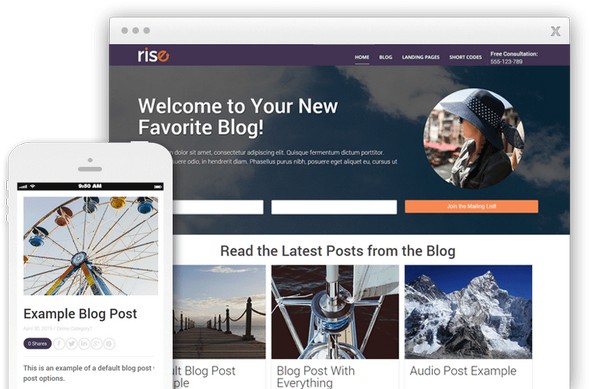Screen dimensions: 590x389
Task: Click the Pinterest share icon
Action: pyautogui.click(x=109, y=343)
